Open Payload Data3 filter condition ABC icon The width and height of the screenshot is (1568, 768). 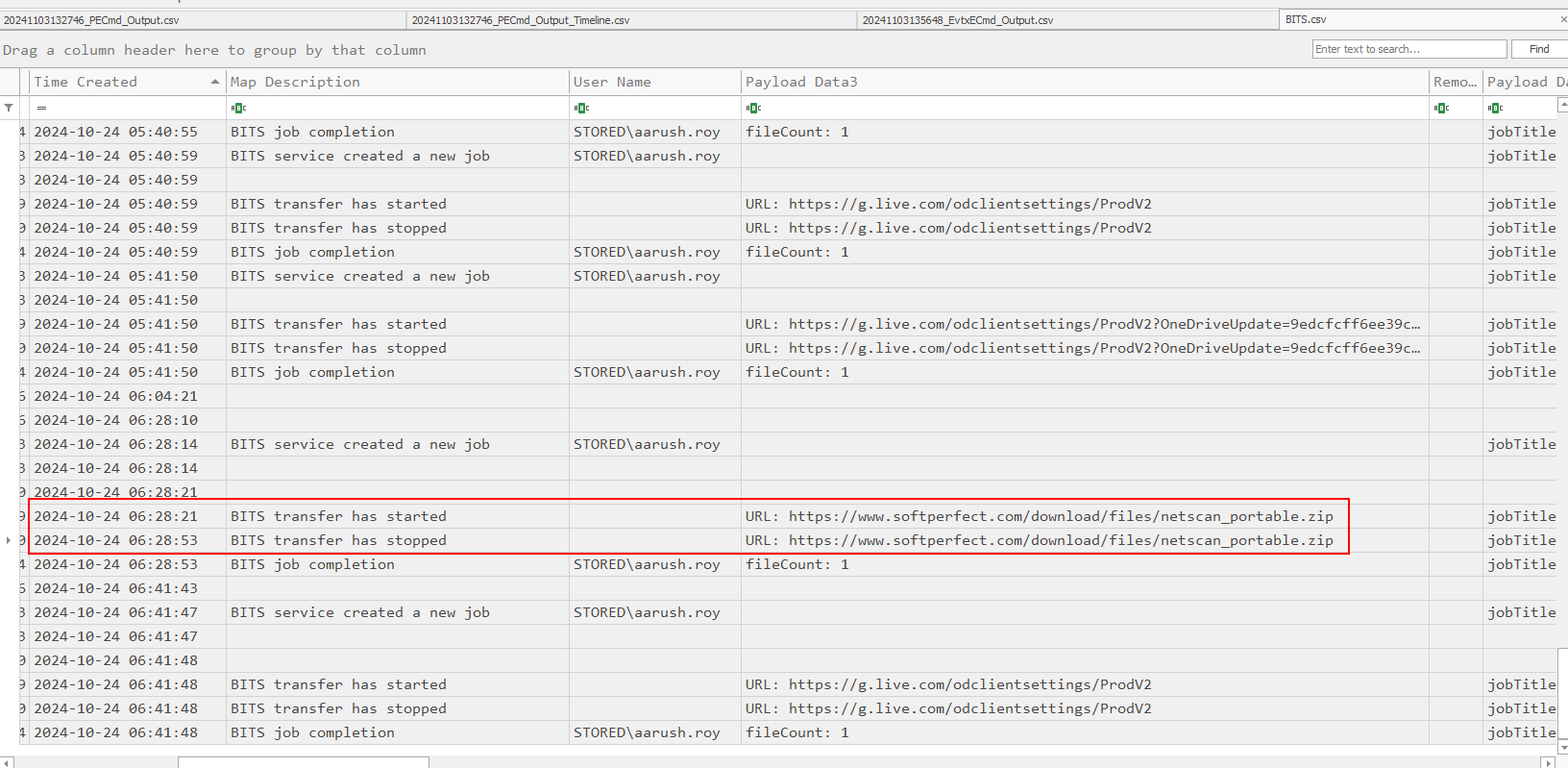click(x=753, y=108)
